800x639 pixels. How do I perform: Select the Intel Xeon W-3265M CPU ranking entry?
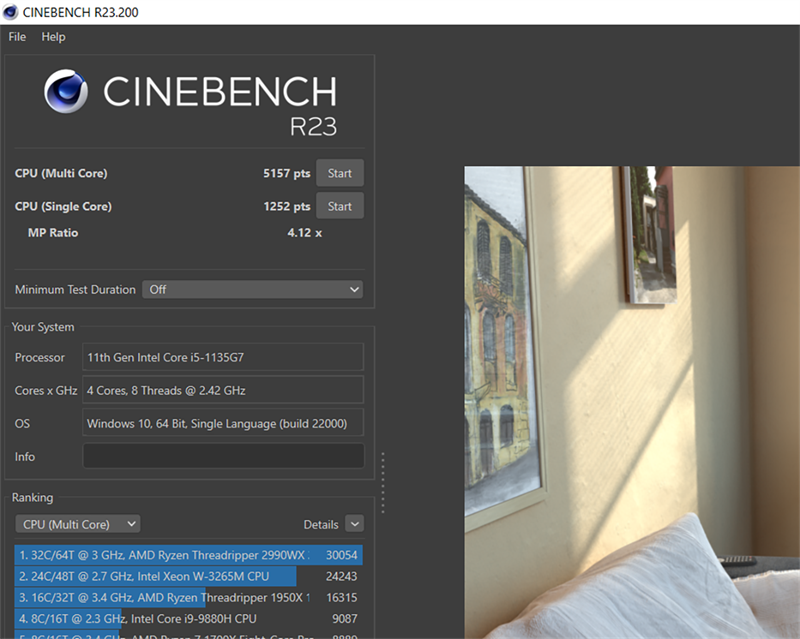tap(180, 575)
